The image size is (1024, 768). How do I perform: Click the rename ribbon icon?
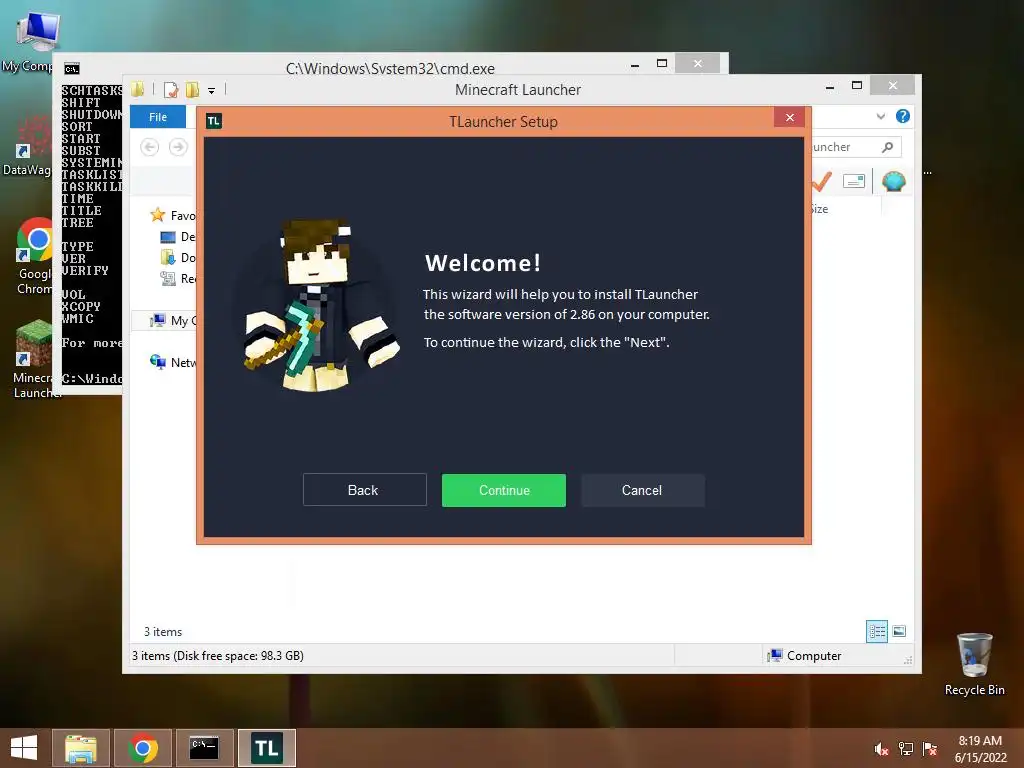coord(854,181)
